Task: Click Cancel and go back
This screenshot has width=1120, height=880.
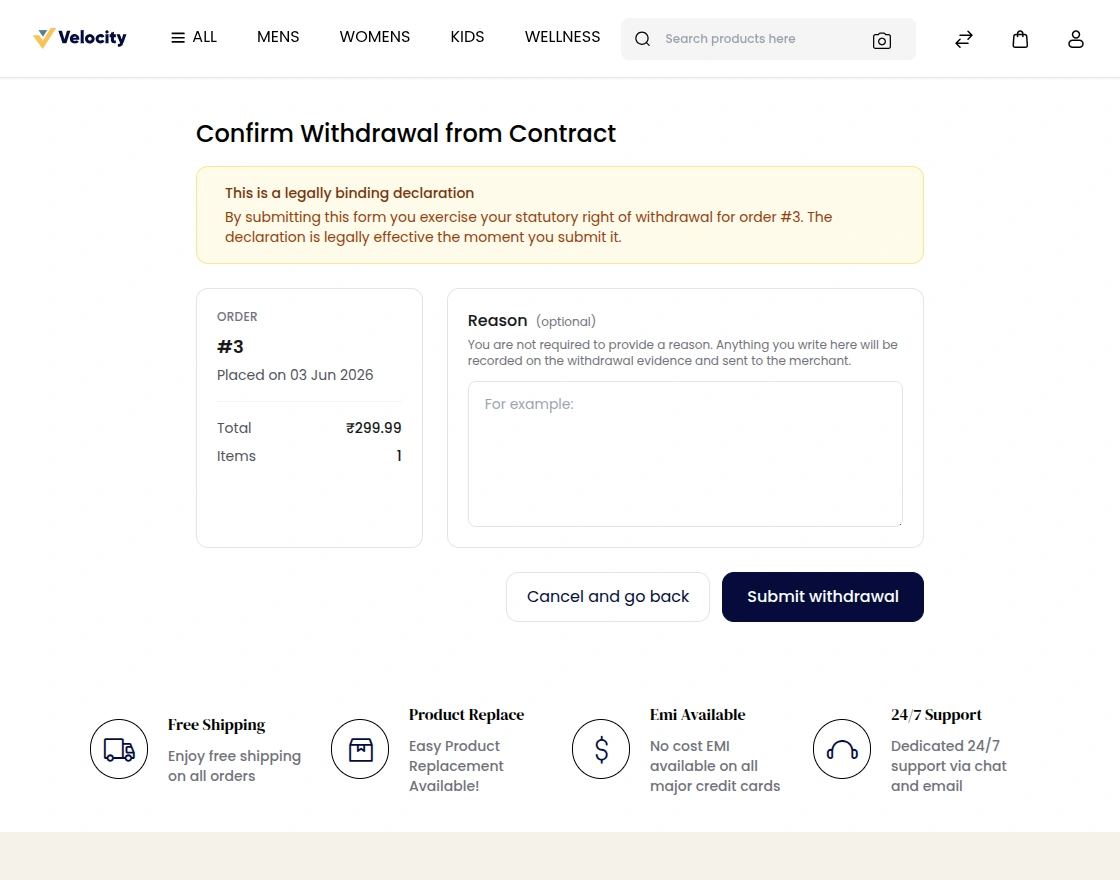Action: (608, 596)
